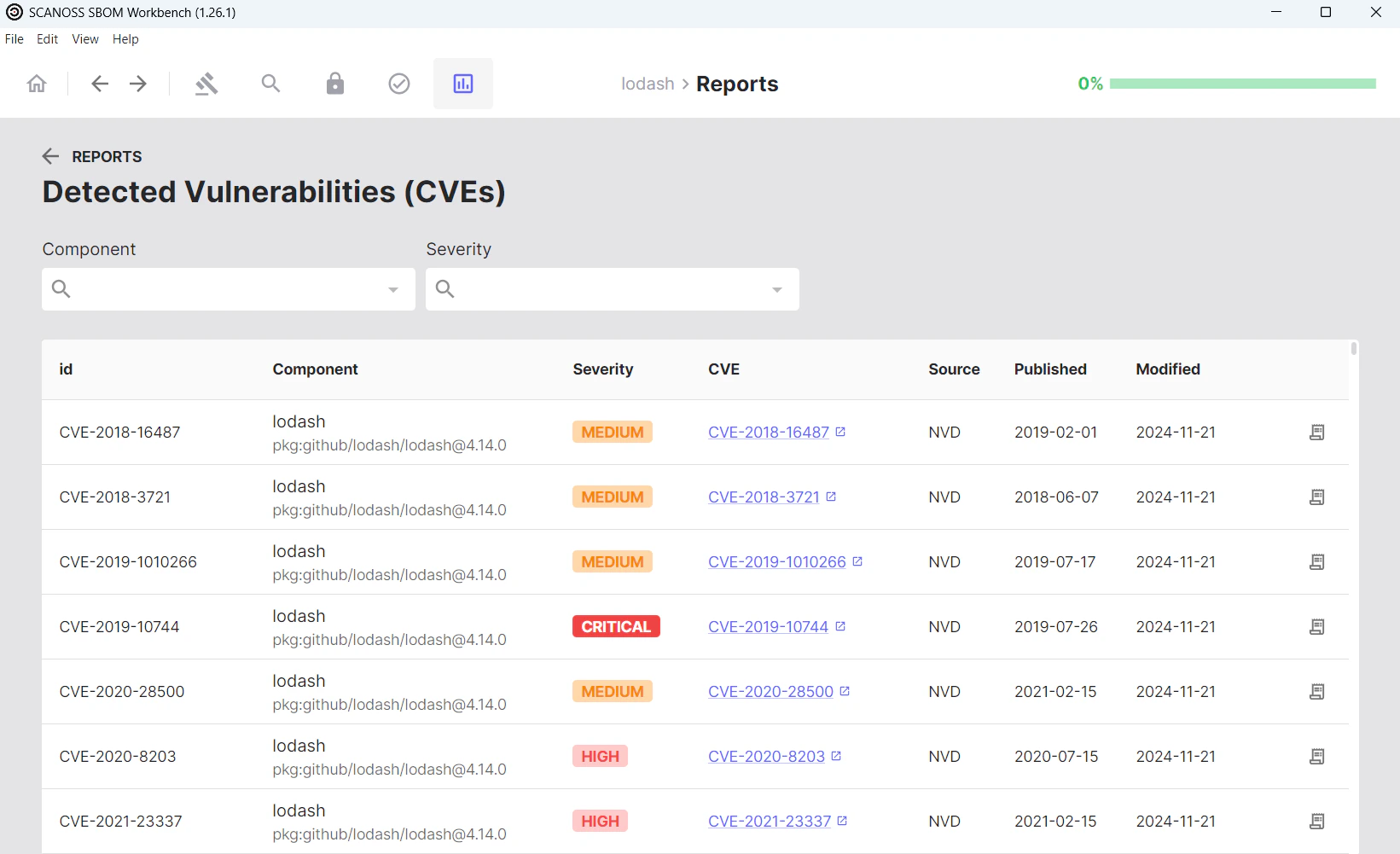Select the gavel audit tool icon
Screen dimensions: 1400x854
point(206,83)
